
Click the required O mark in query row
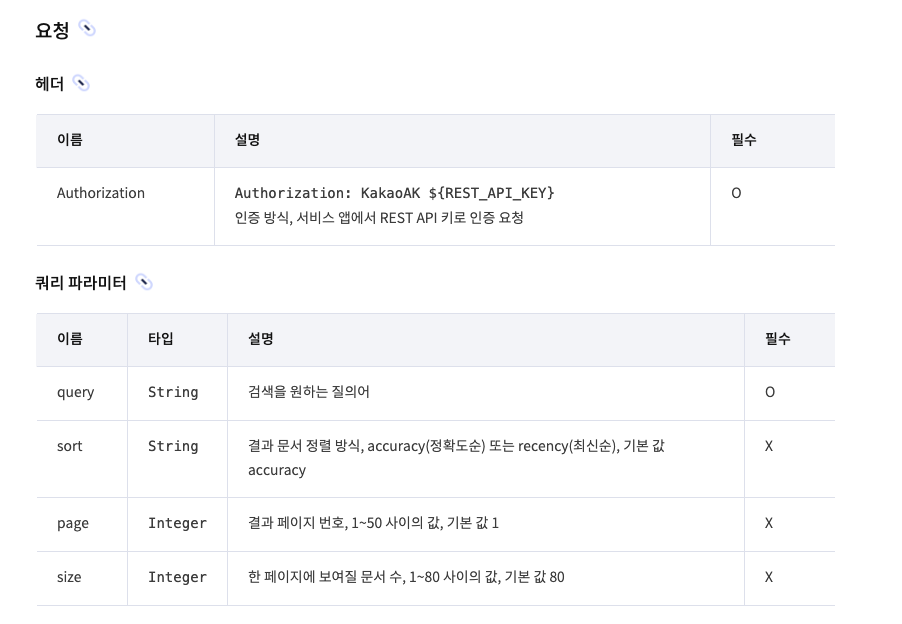(770, 392)
